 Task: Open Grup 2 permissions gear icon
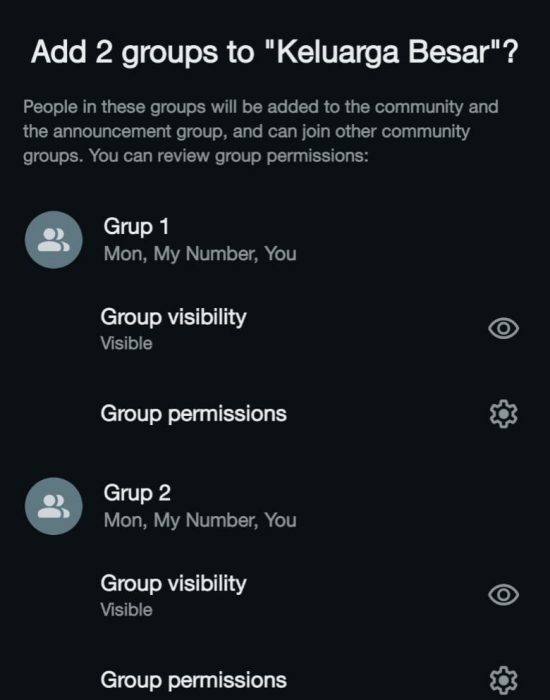click(x=504, y=680)
